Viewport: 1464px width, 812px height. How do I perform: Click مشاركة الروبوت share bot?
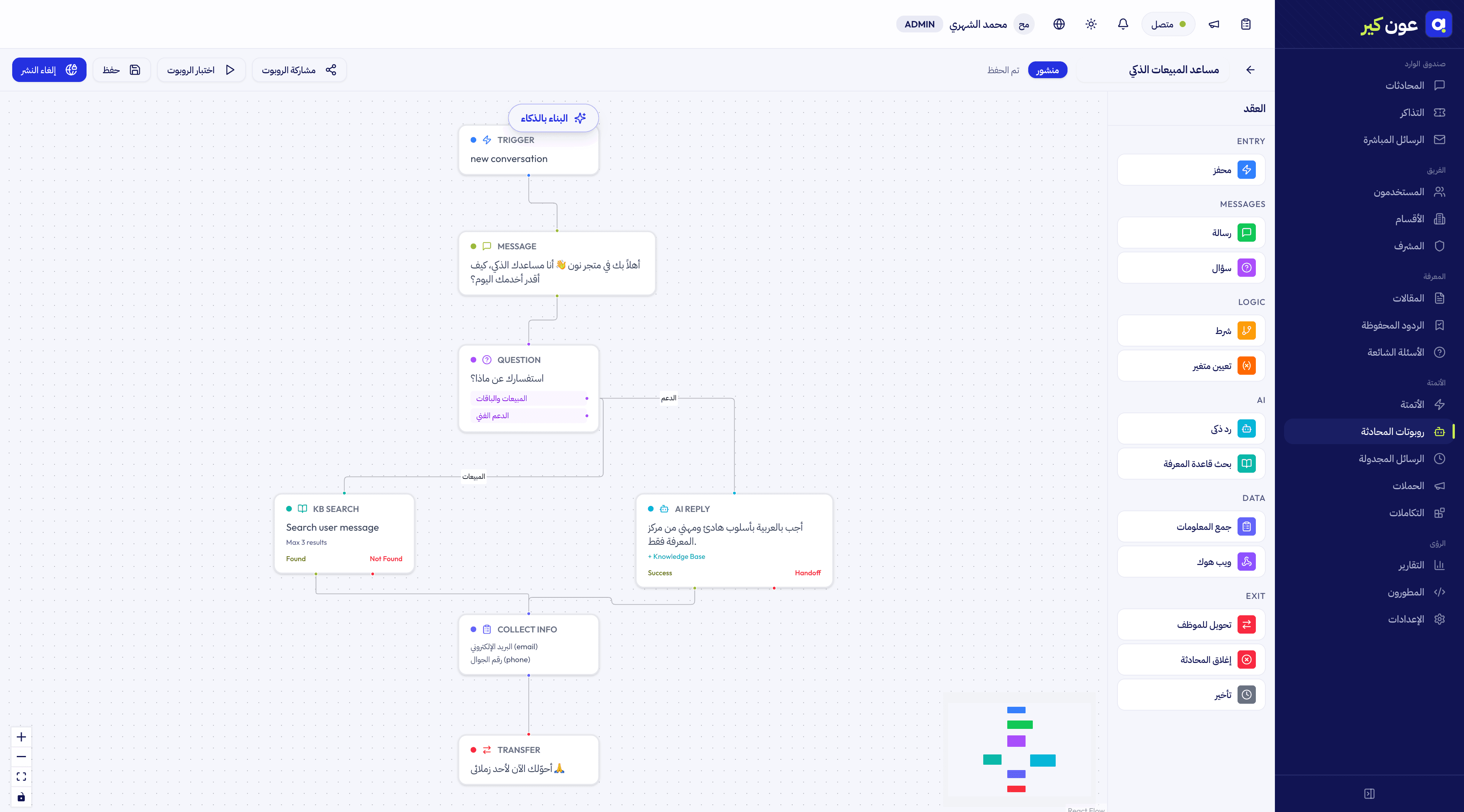click(300, 69)
